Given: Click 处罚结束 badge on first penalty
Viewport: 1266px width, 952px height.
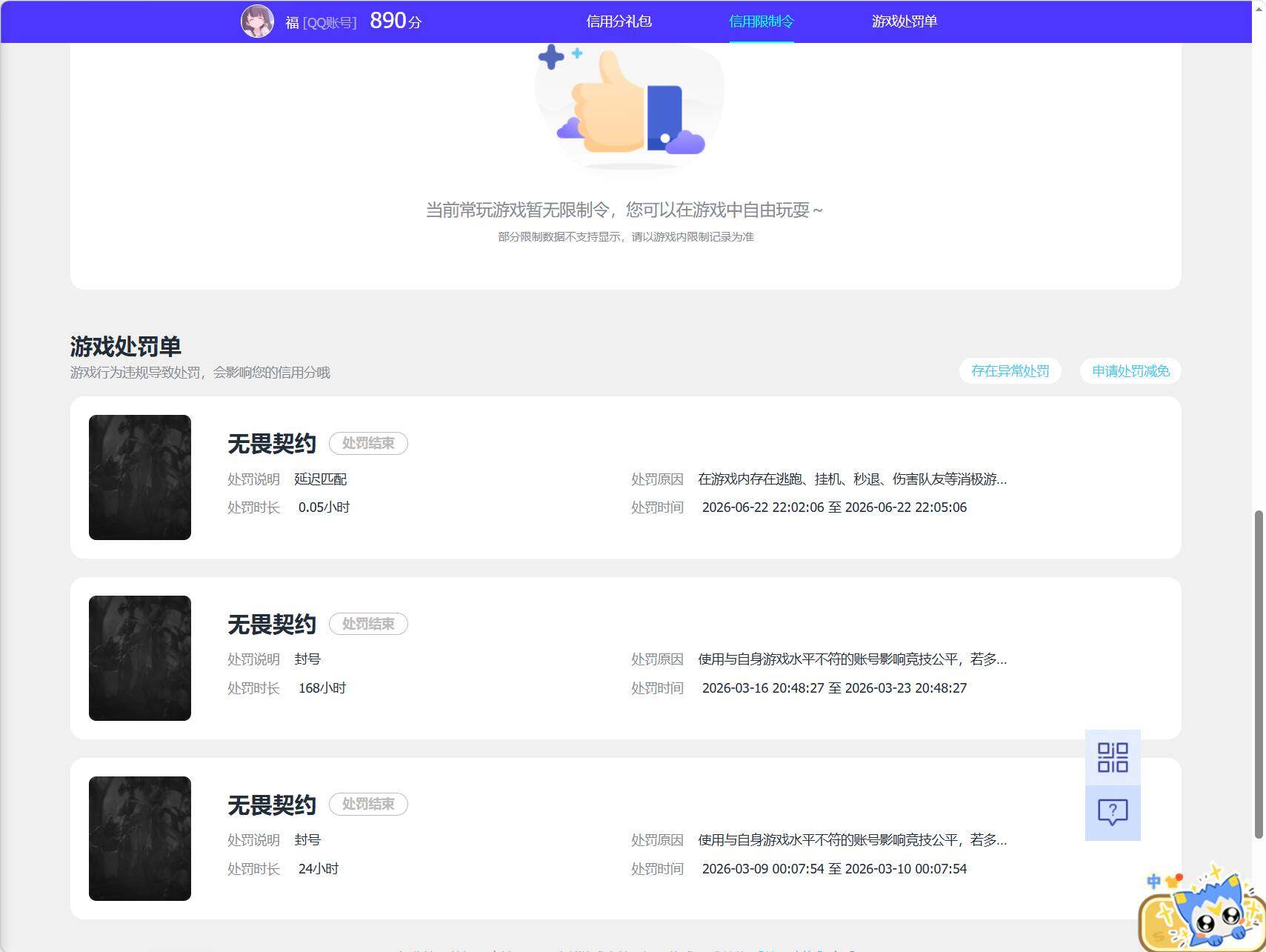Looking at the screenshot, I should pyautogui.click(x=368, y=443).
